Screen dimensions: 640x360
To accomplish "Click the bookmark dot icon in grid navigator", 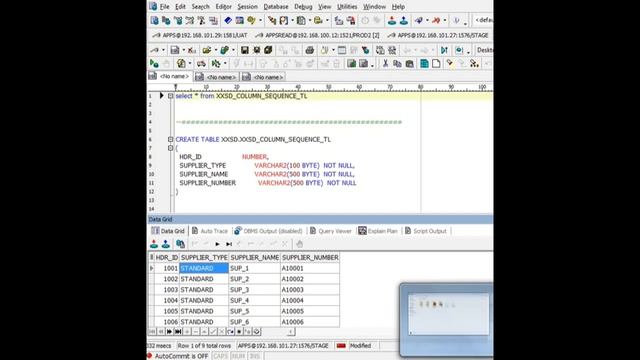I will click(239, 332).
